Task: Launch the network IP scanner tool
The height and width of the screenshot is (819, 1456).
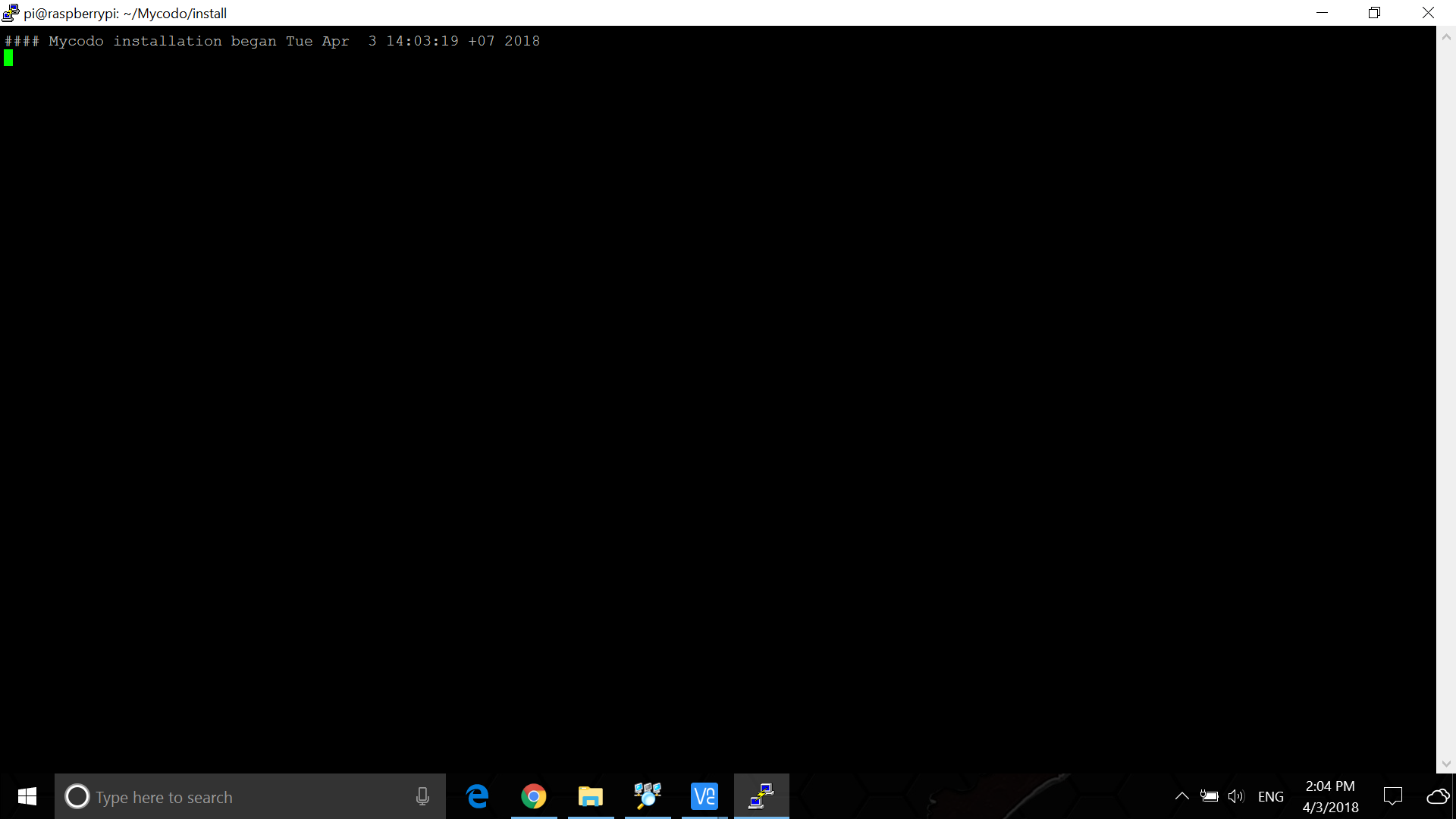Action: 648,796
